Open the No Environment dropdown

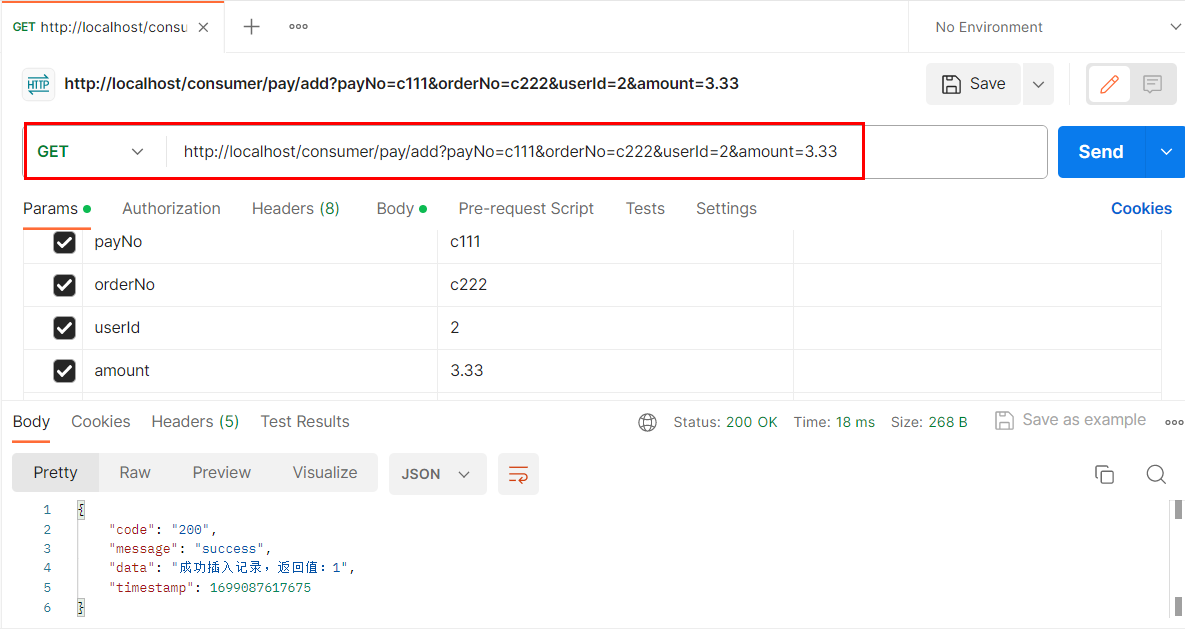[1057, 27]
